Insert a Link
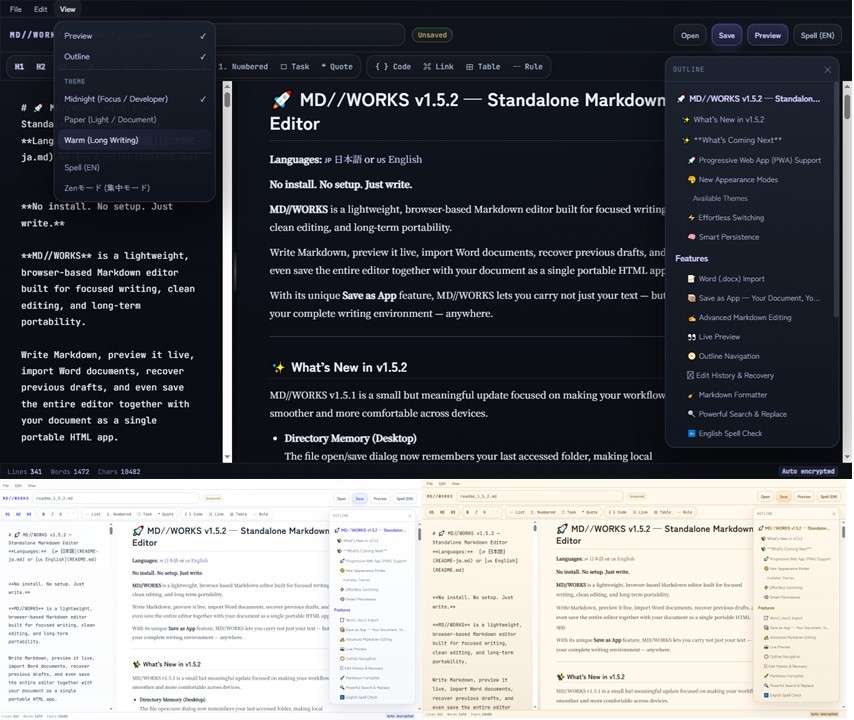The image size is (854, 720). point(438,66)
